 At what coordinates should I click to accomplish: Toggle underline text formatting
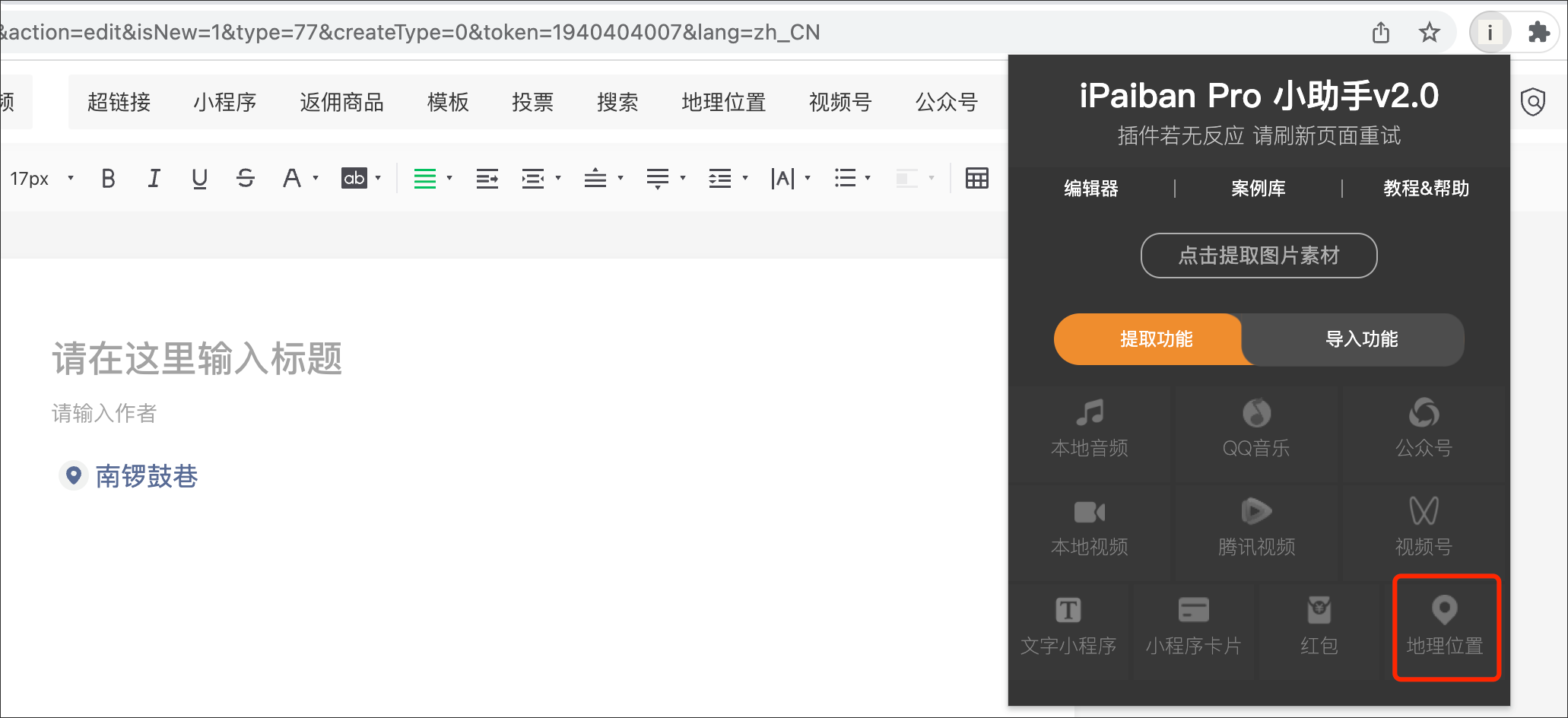point(199,179)
